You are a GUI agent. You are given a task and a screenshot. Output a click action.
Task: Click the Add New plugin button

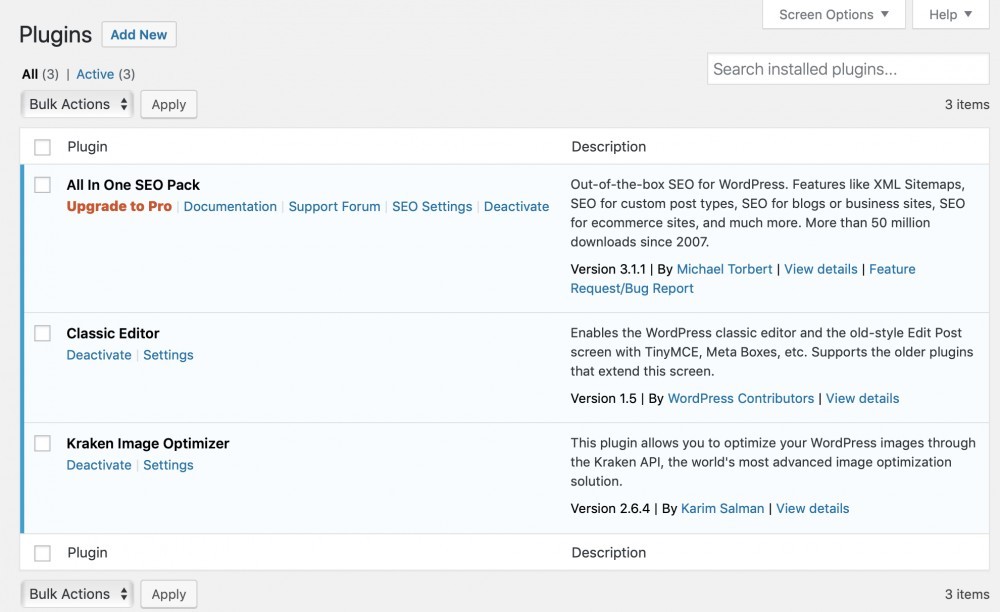point(138,34)
